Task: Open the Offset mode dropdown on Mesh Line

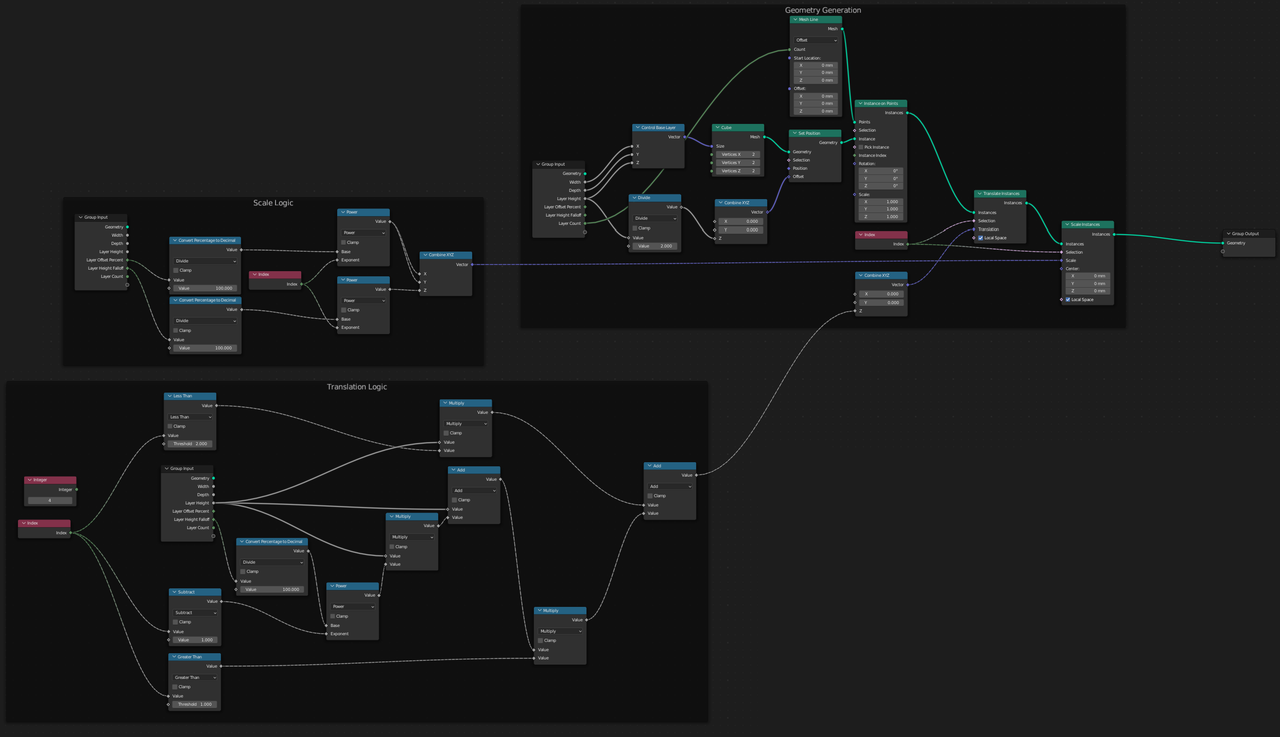Action: pos(816,40)
